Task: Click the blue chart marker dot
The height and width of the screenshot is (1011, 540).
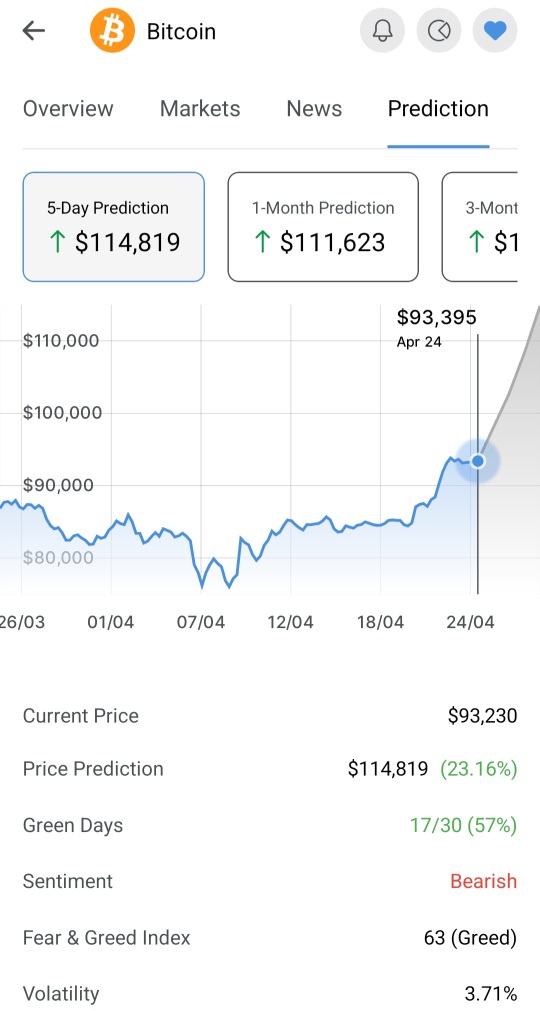Action: point(477,461)
